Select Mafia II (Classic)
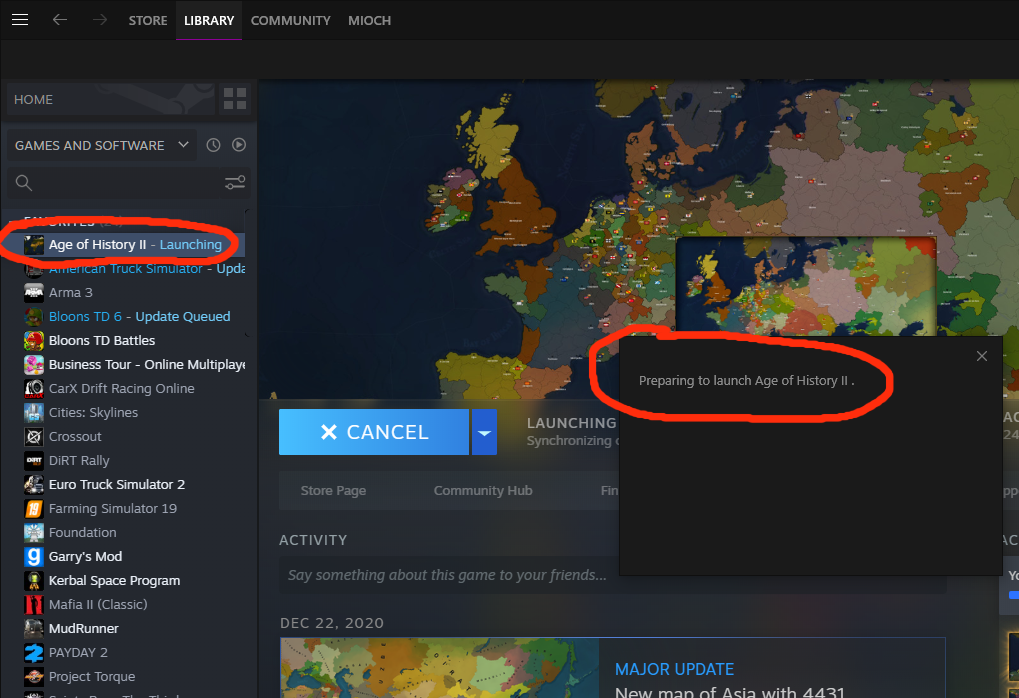Viewport: 1019px width, 698px height. (98, 605)
